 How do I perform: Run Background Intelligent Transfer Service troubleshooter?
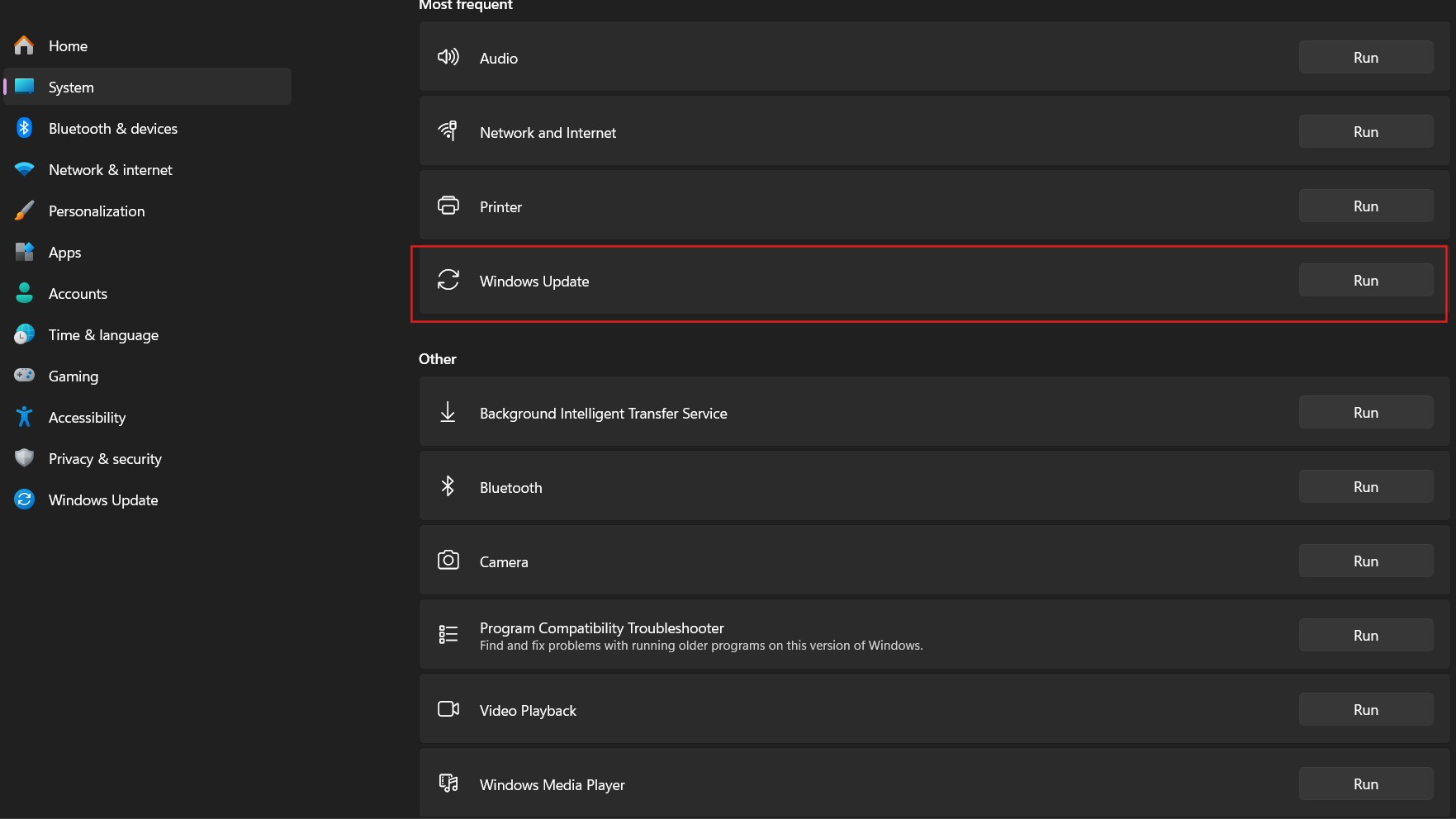pyautogui.click(x=1365, y=413)
